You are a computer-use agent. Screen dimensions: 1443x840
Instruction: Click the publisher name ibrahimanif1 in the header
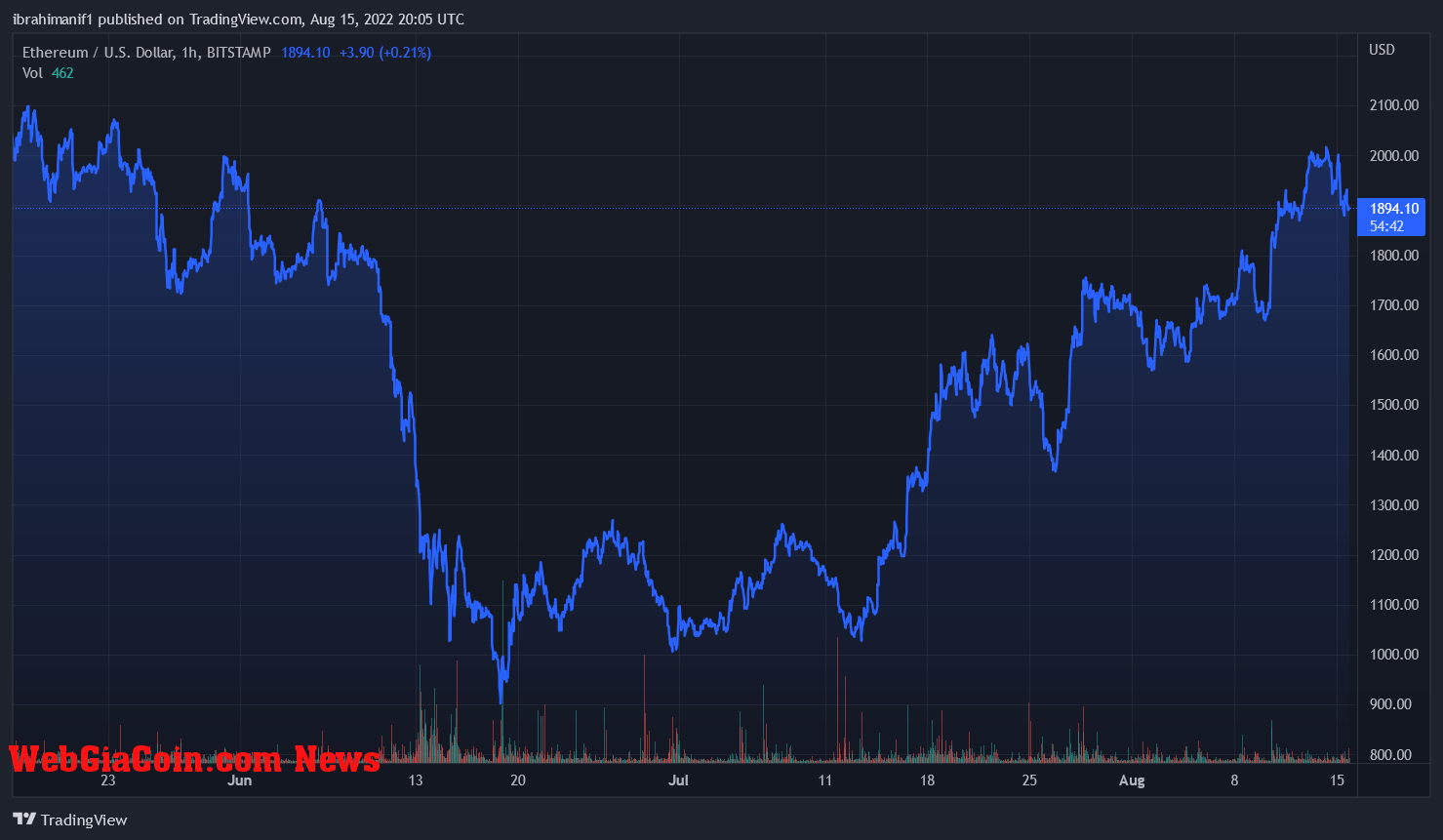click(53, 20)
